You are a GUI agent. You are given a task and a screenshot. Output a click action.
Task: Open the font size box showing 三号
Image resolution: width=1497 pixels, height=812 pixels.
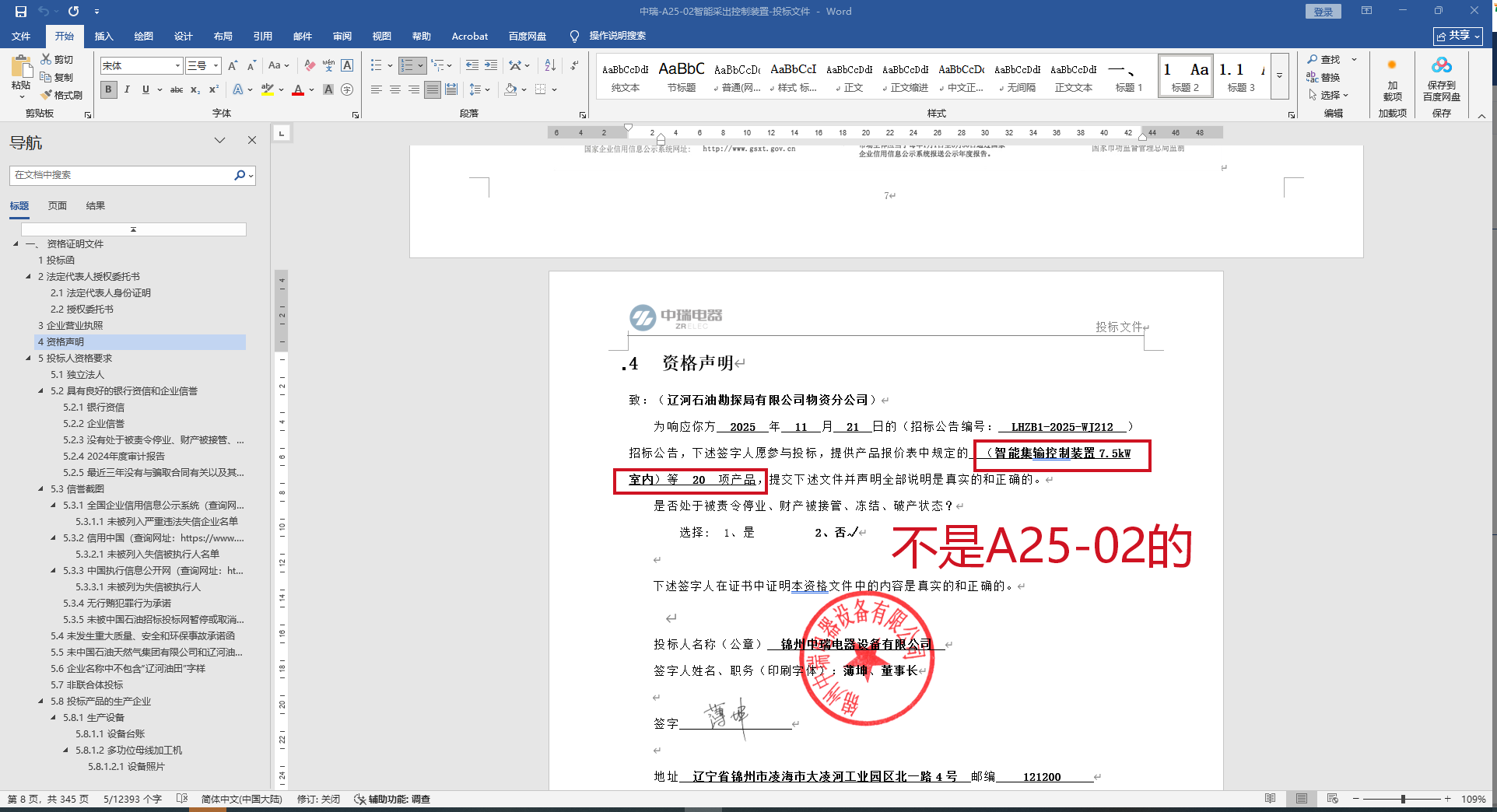(204, 66)
